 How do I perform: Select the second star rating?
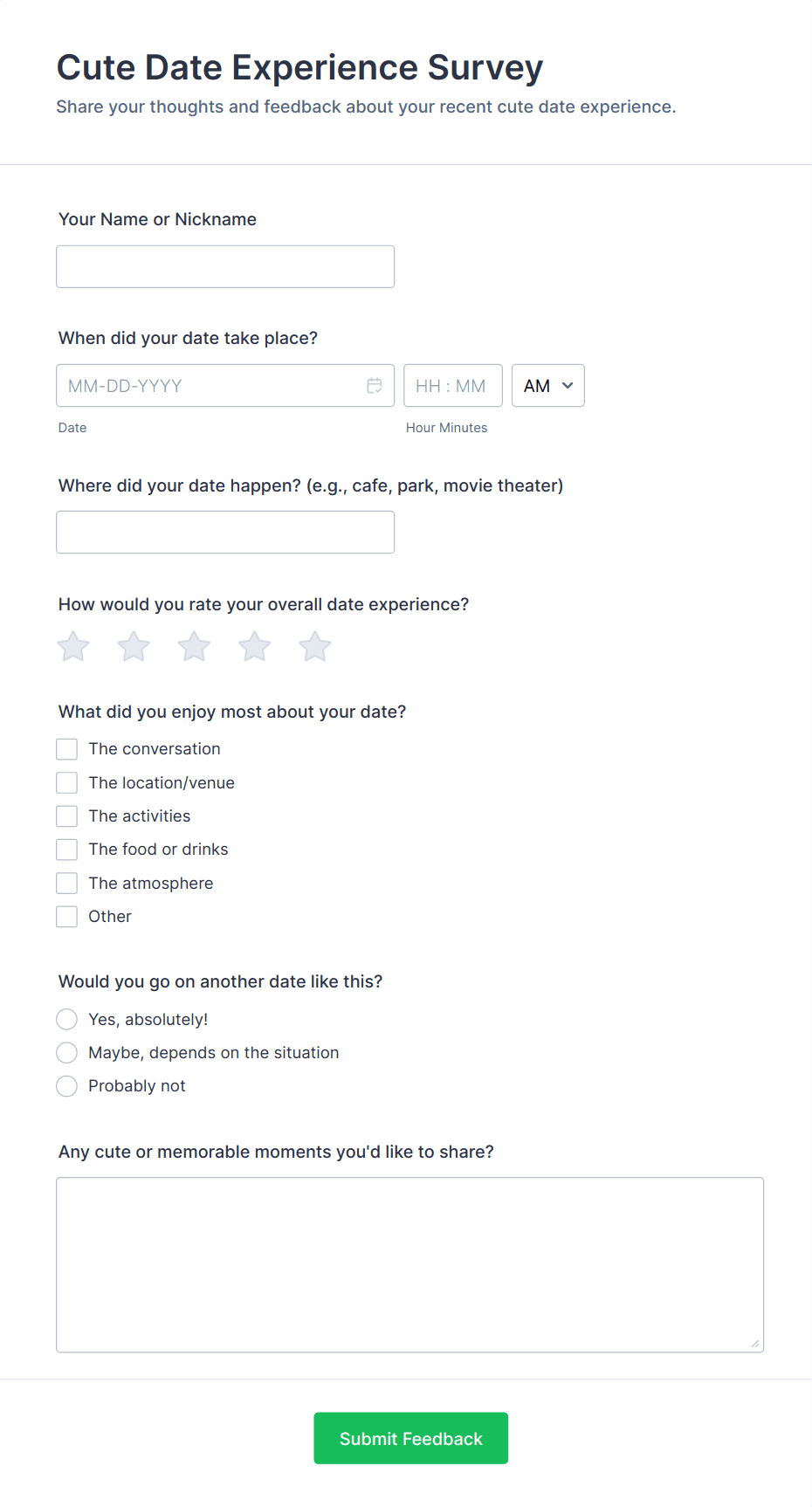tap(133, 646)
